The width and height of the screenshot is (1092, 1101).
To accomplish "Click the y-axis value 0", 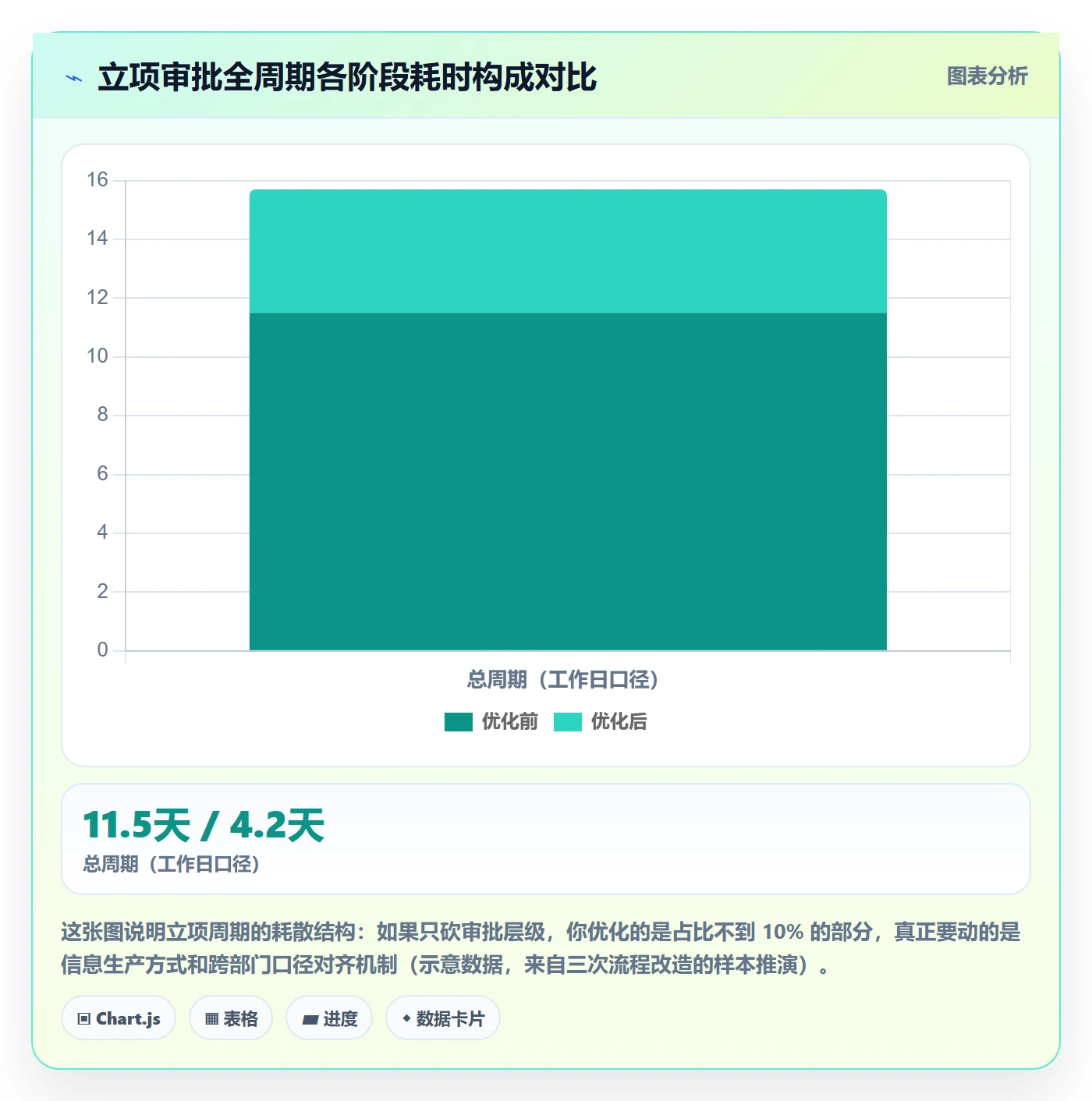I will (x=102, y=650).
